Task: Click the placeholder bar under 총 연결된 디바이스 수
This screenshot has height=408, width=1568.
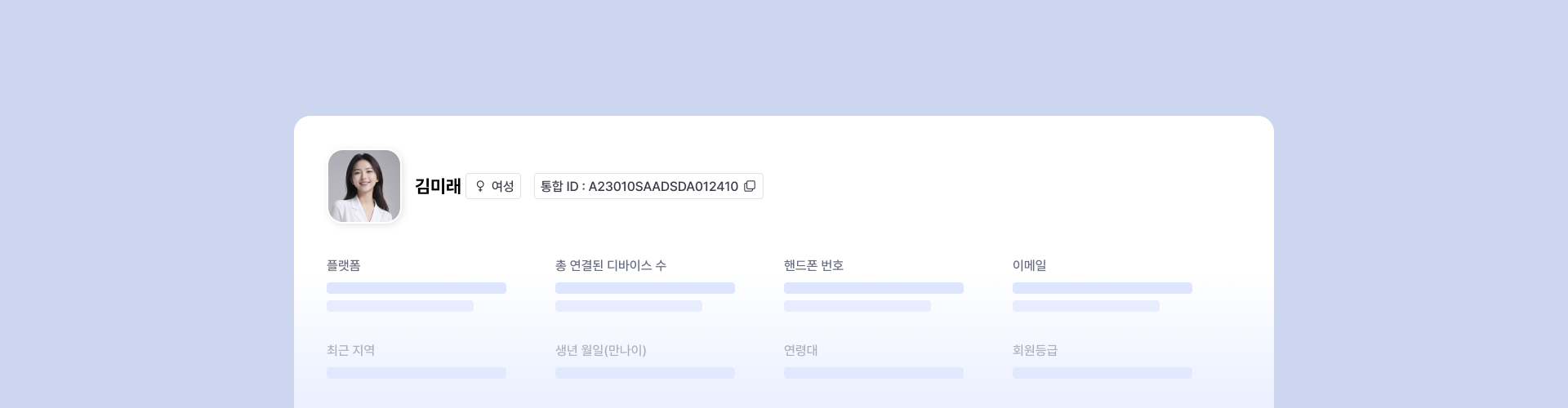Action: click(x=645, y=288)
